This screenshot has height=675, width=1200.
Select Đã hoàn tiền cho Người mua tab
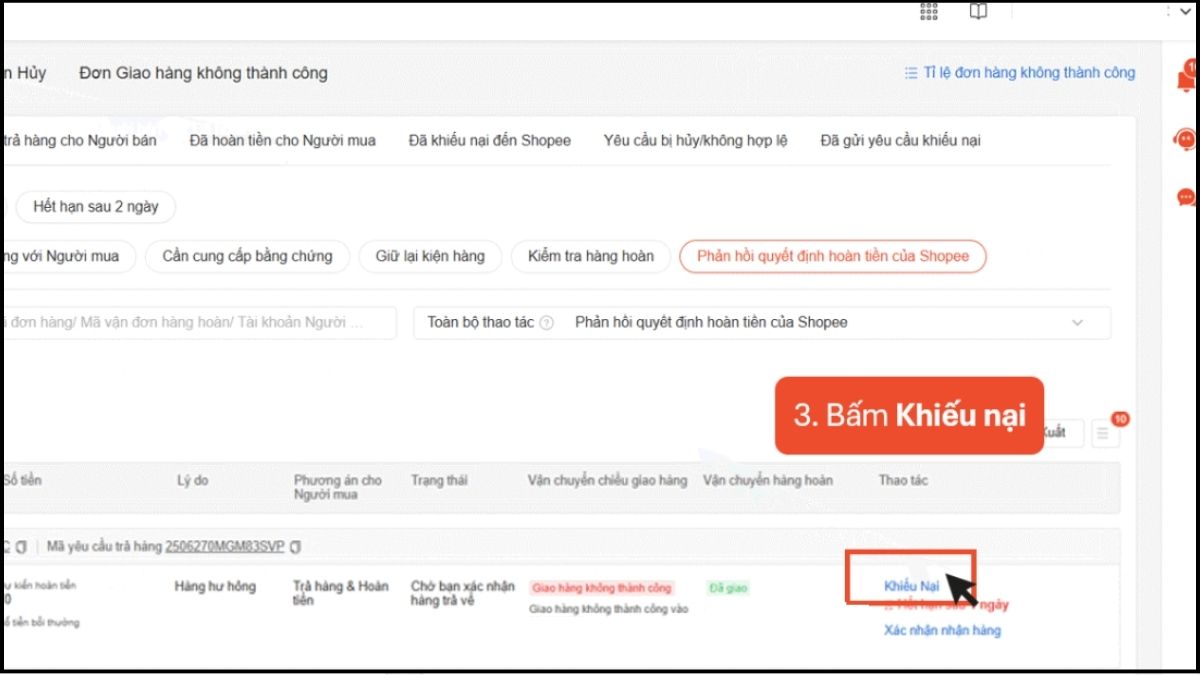pyautogui.click(x=283, y=141)
